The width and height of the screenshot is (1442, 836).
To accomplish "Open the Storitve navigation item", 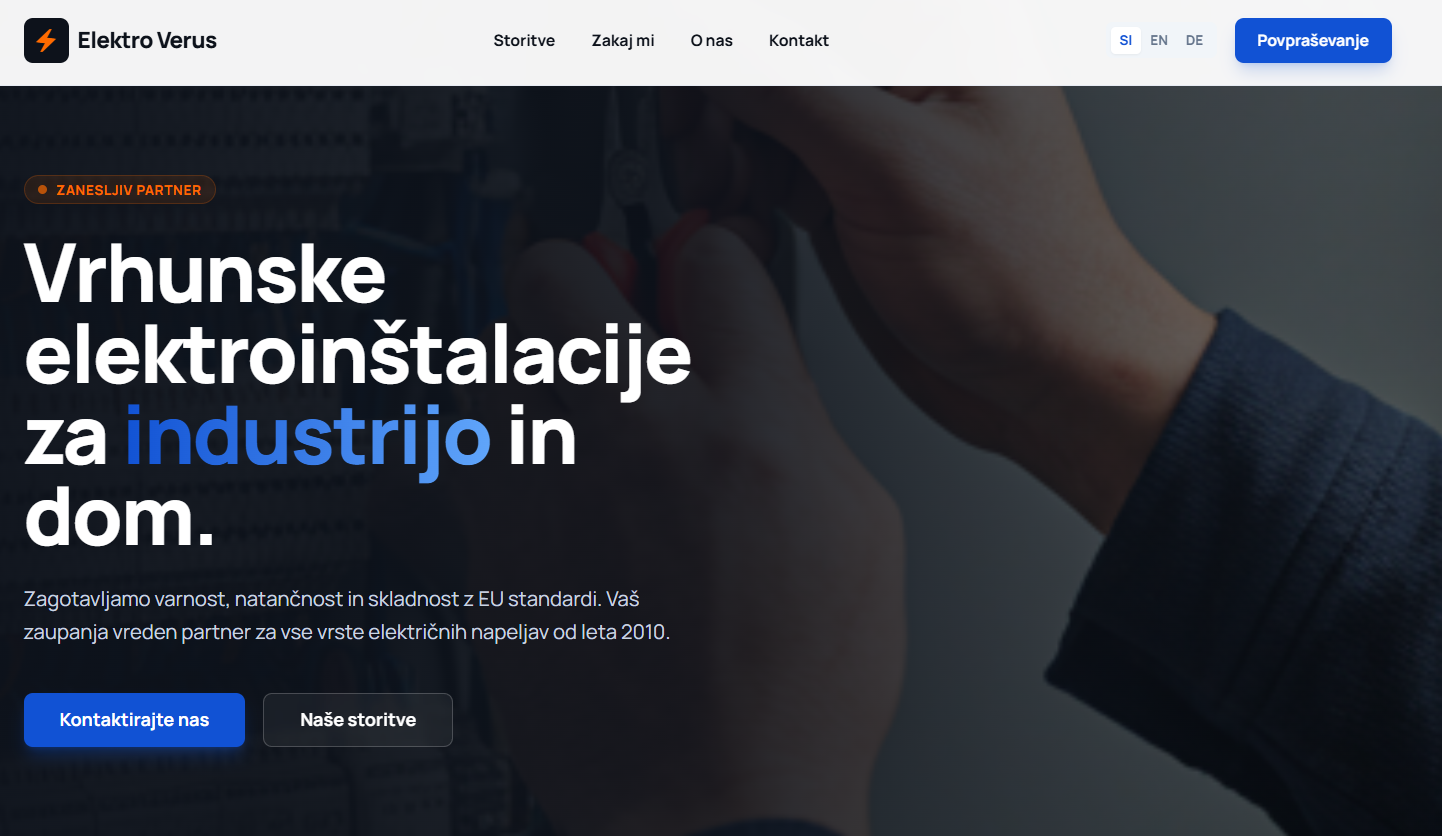I will pyautogui.click(x=524, y=41).
